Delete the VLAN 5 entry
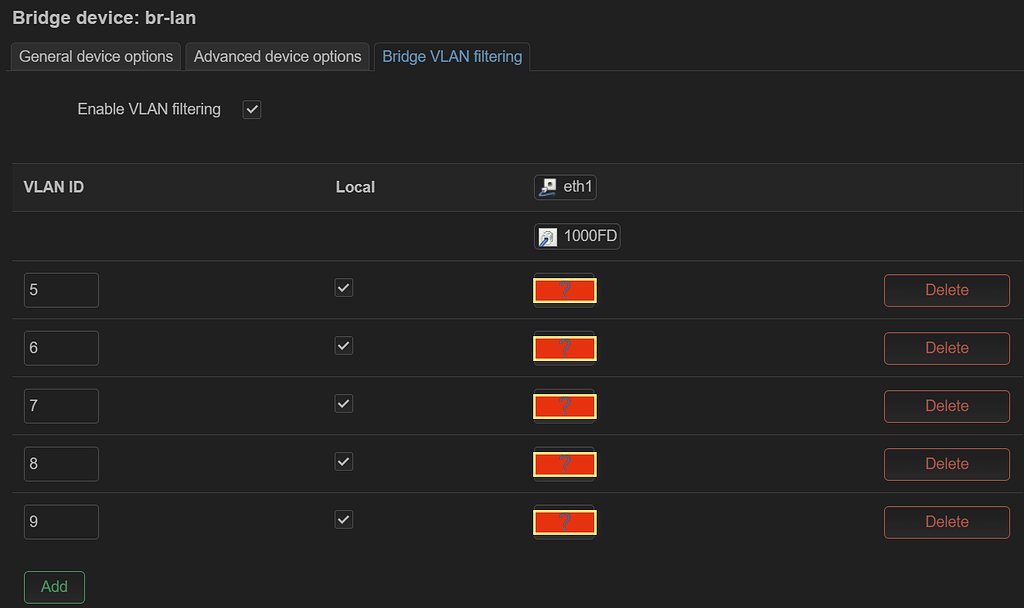The height and width of the screenshot is (608, 1024). tap(946, 290)
